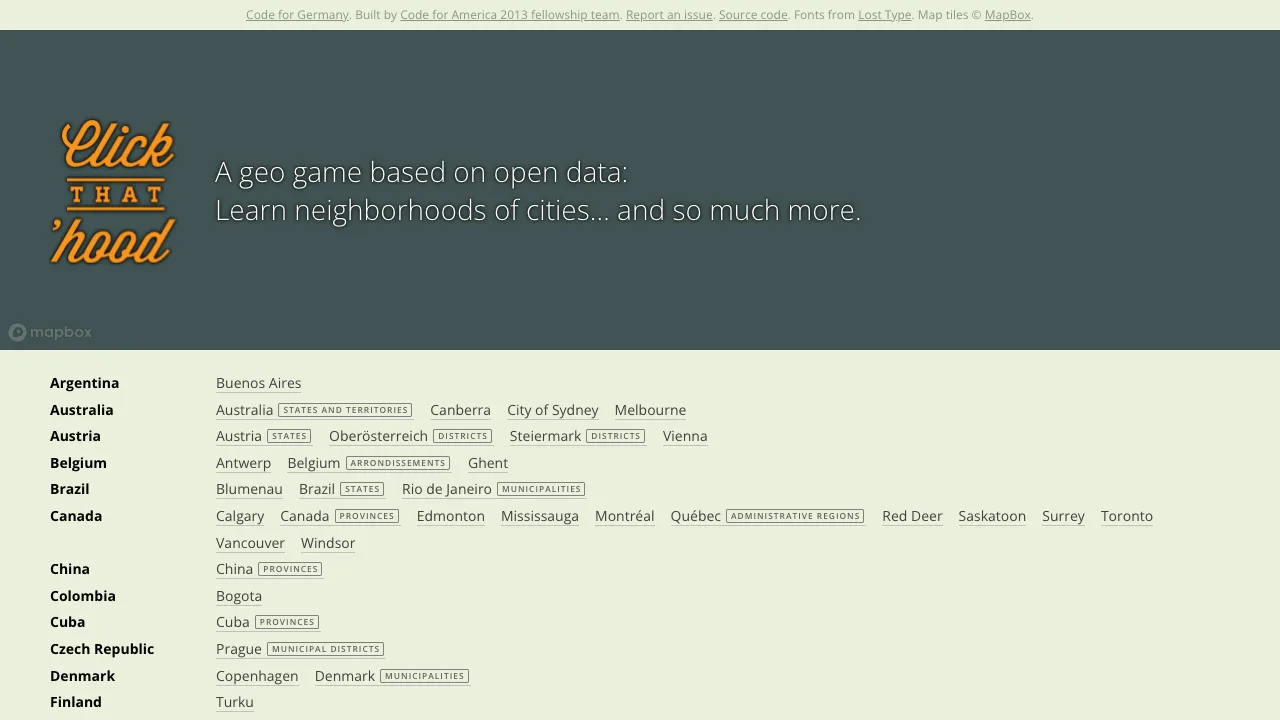Select Steiermark districts map

click(577, 436)
